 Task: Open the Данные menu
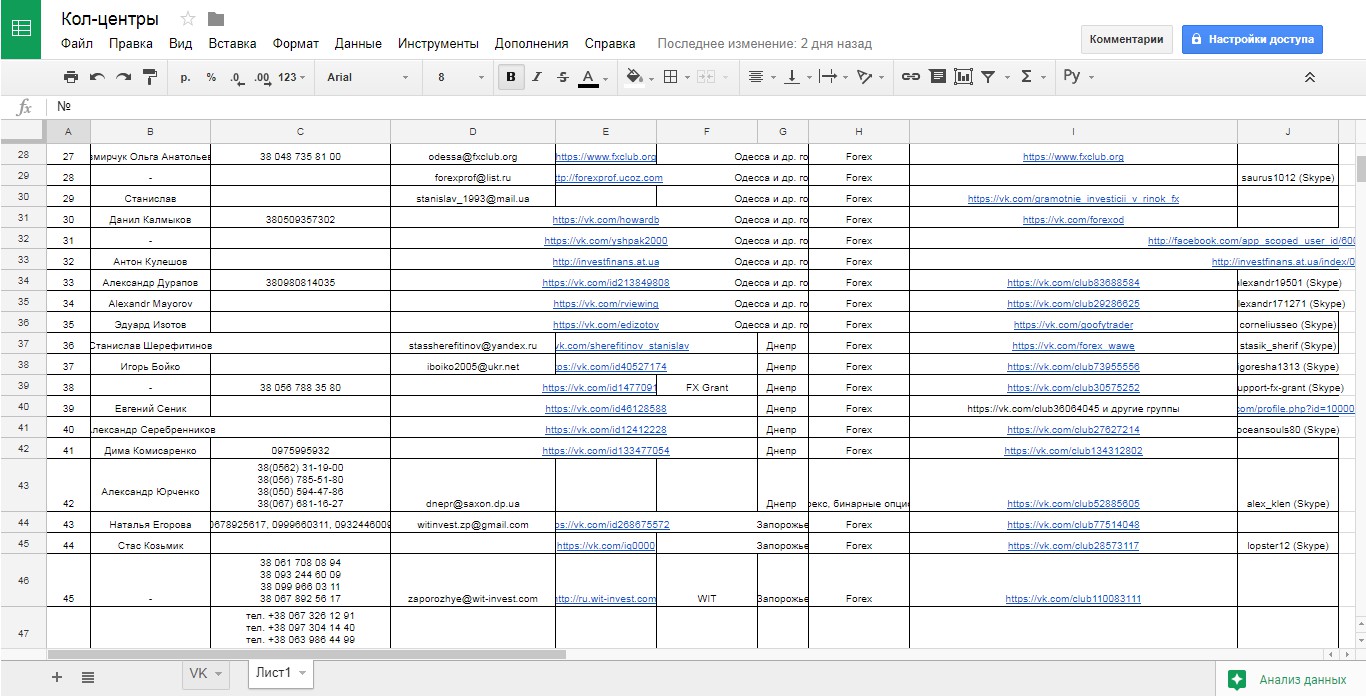click(358, 44)
